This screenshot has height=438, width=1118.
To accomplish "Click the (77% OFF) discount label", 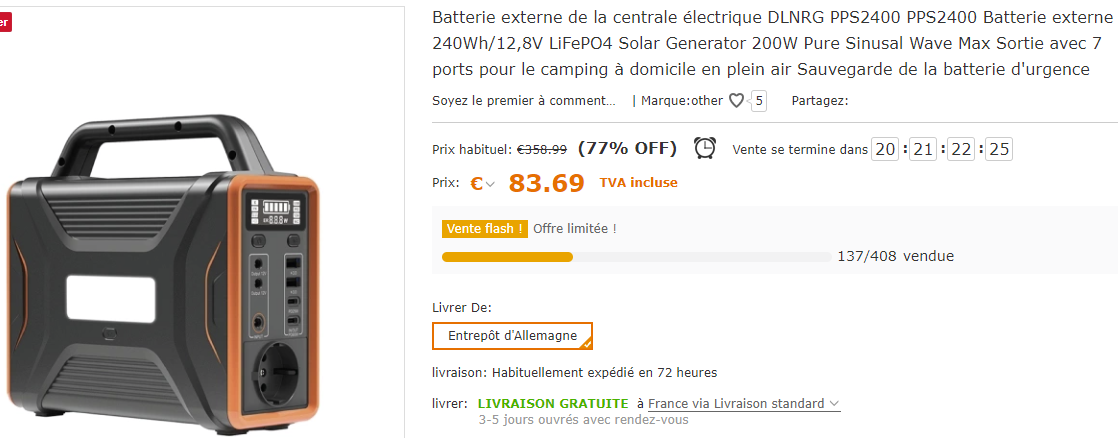I will pos(627,148).
